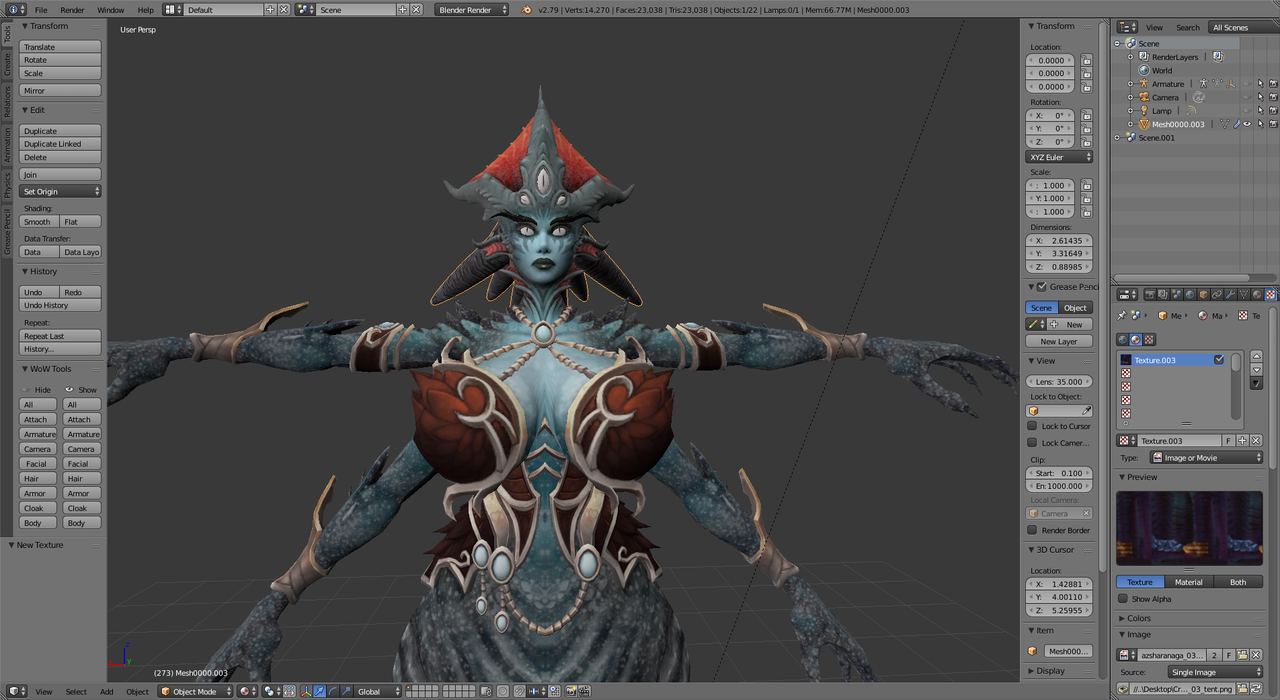Pin the properties context with pin icon
1280x700 pixels.
click(x=1121, y=315)
